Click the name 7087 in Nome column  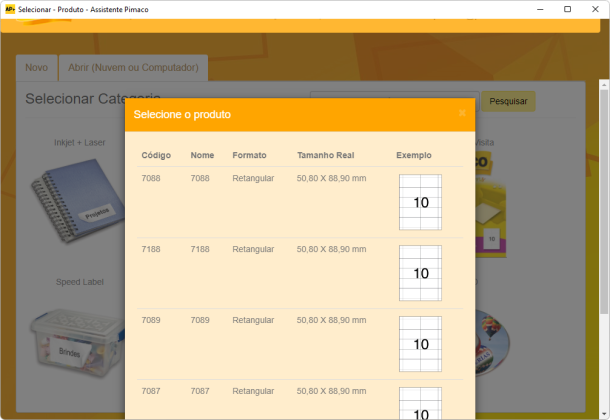tap(200, 391)
